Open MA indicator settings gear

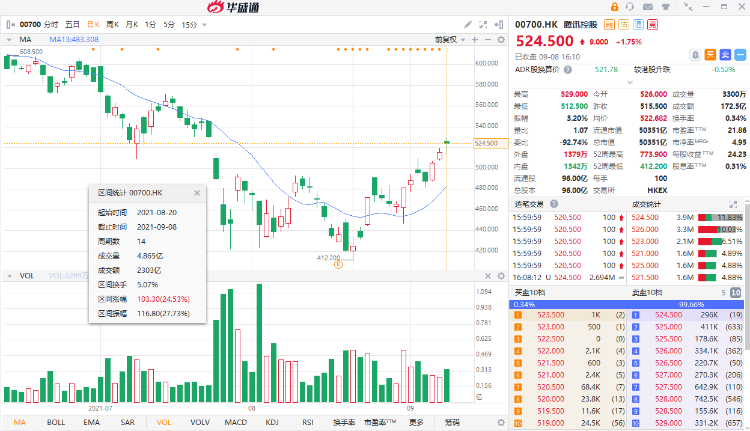[501, 40]
